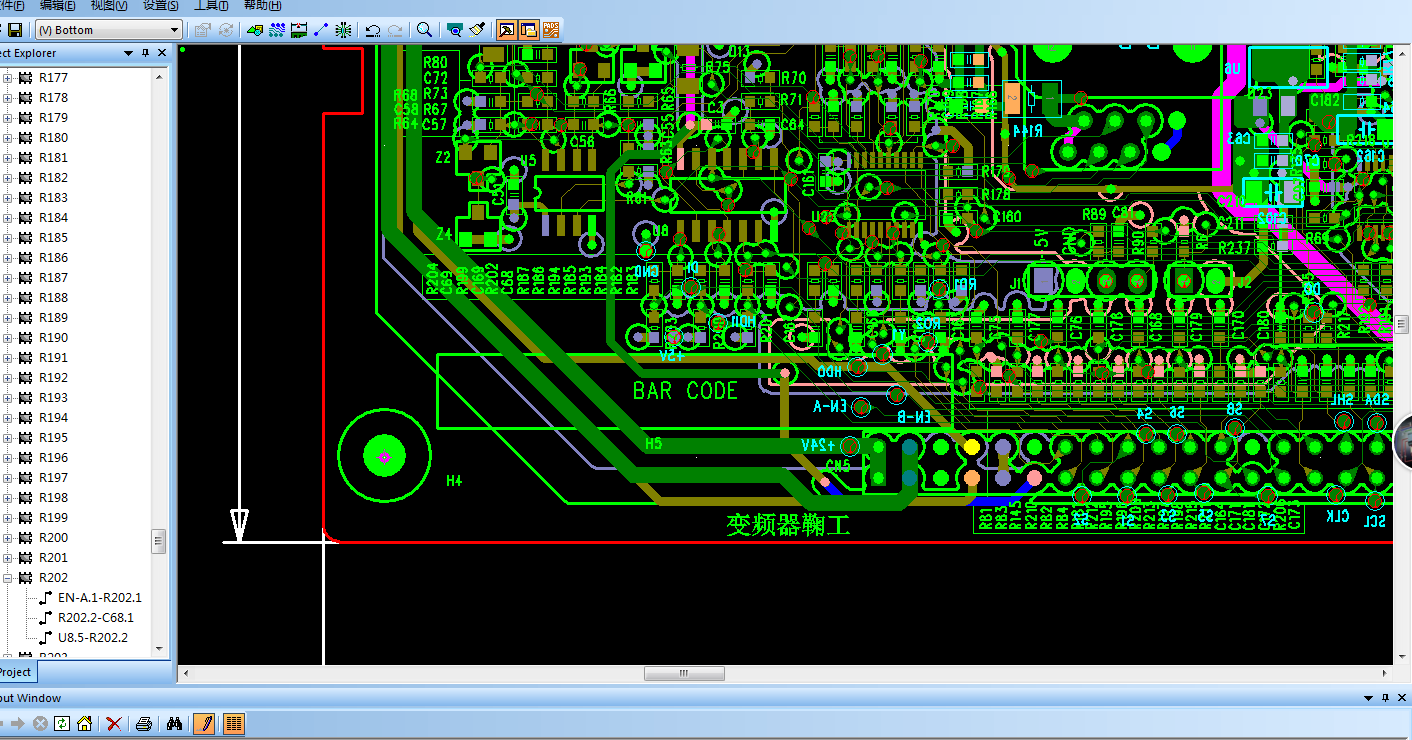Click the paintbrush redraw icon
Viewport: 1412px width, 740px height.
coord(477,30)
